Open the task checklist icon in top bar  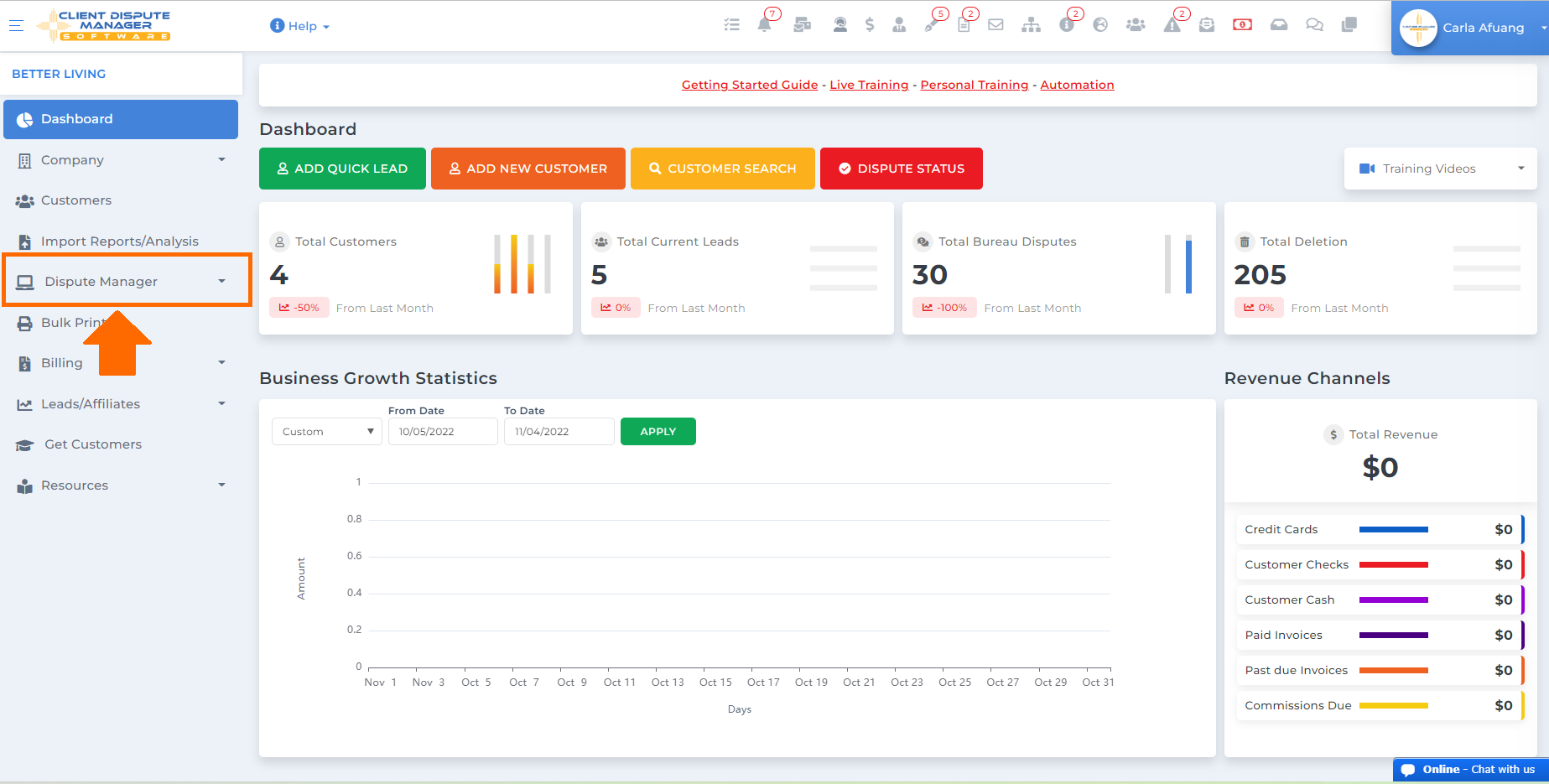coord(731,25)
